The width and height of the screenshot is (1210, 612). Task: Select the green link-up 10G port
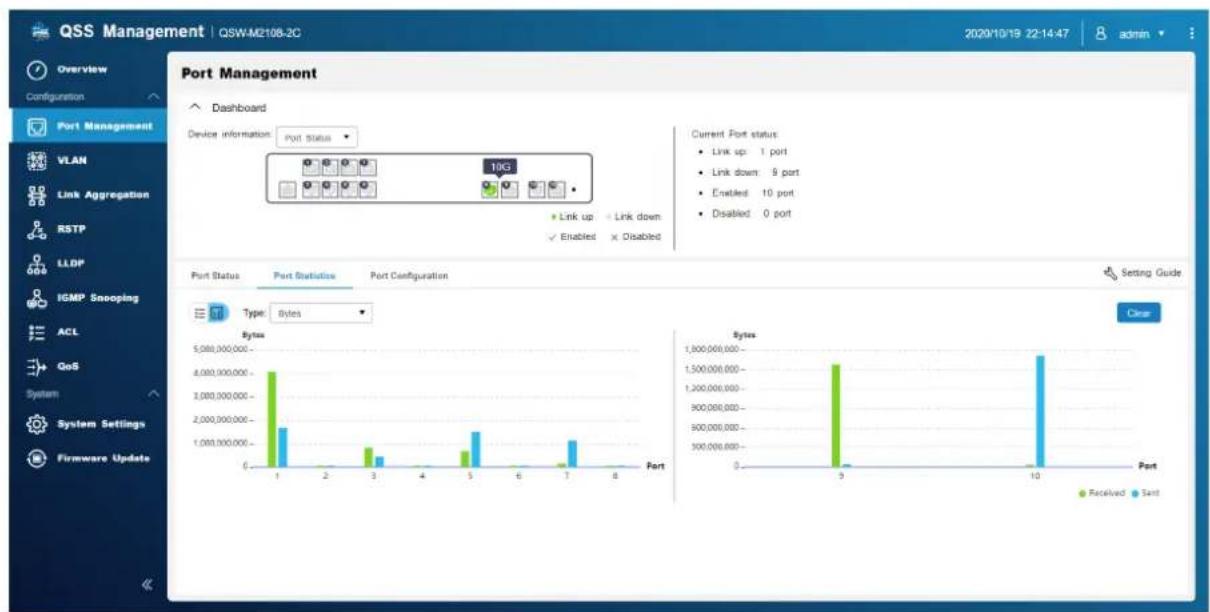tap(489, 190)
